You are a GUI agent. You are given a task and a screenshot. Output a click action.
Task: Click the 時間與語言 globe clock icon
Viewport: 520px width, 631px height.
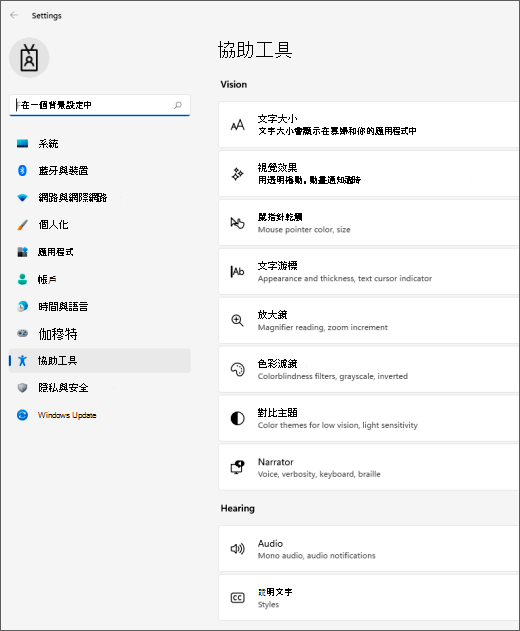[x=23, y=306]
